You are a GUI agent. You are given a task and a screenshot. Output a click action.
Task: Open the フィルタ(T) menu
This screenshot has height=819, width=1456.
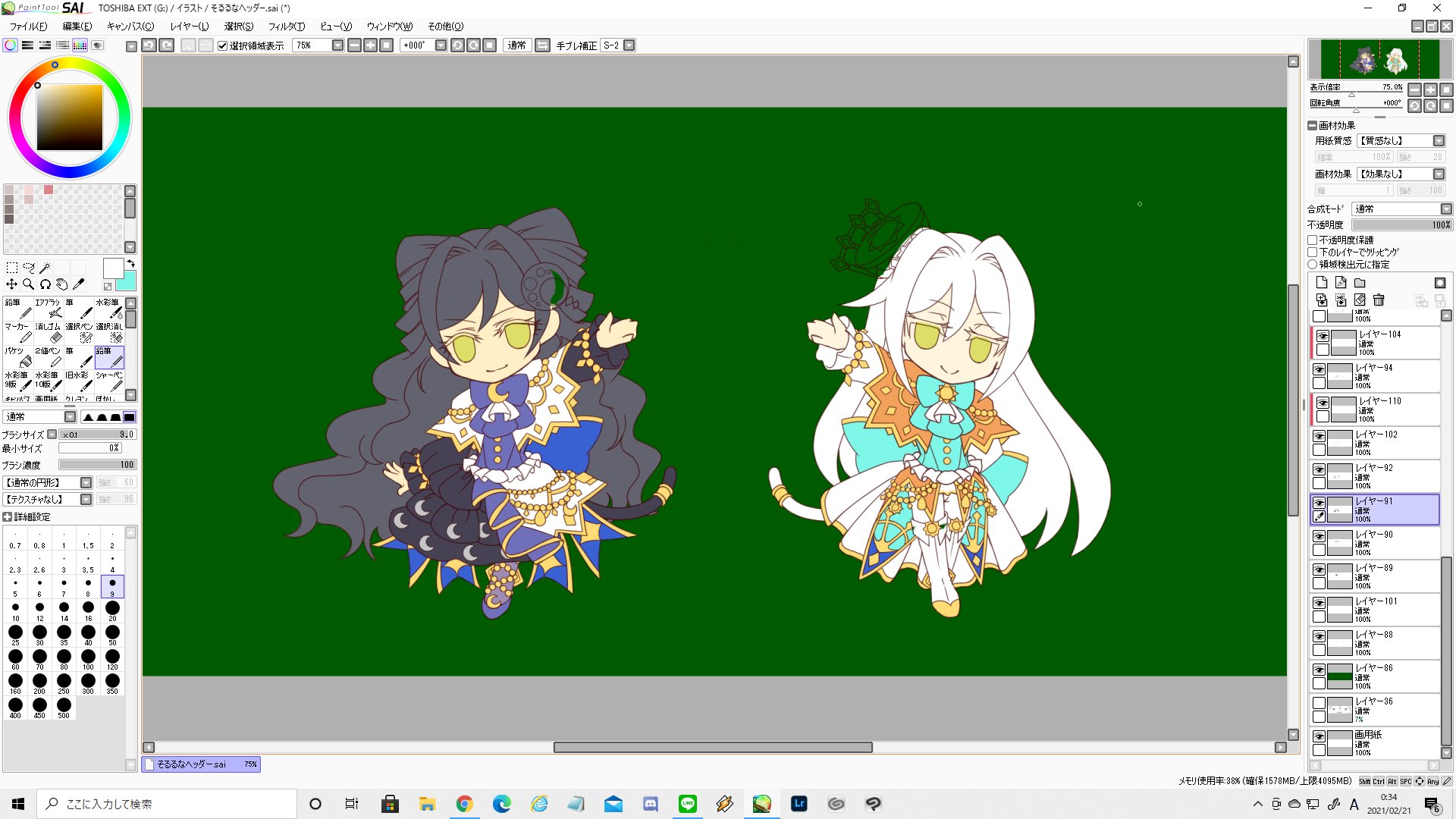click(286, 27)
